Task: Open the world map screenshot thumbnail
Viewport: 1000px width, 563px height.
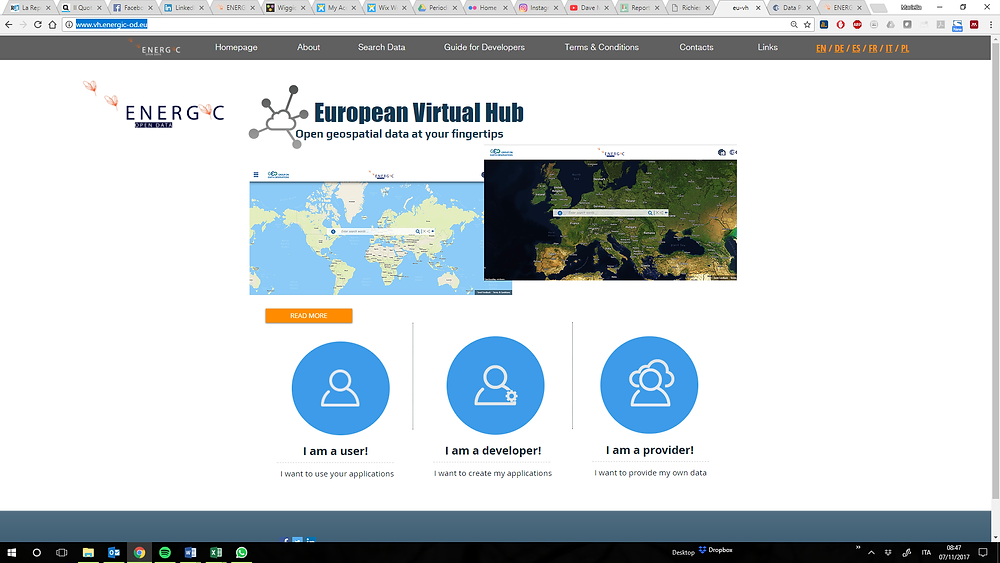Action: (x=367, y=232)
